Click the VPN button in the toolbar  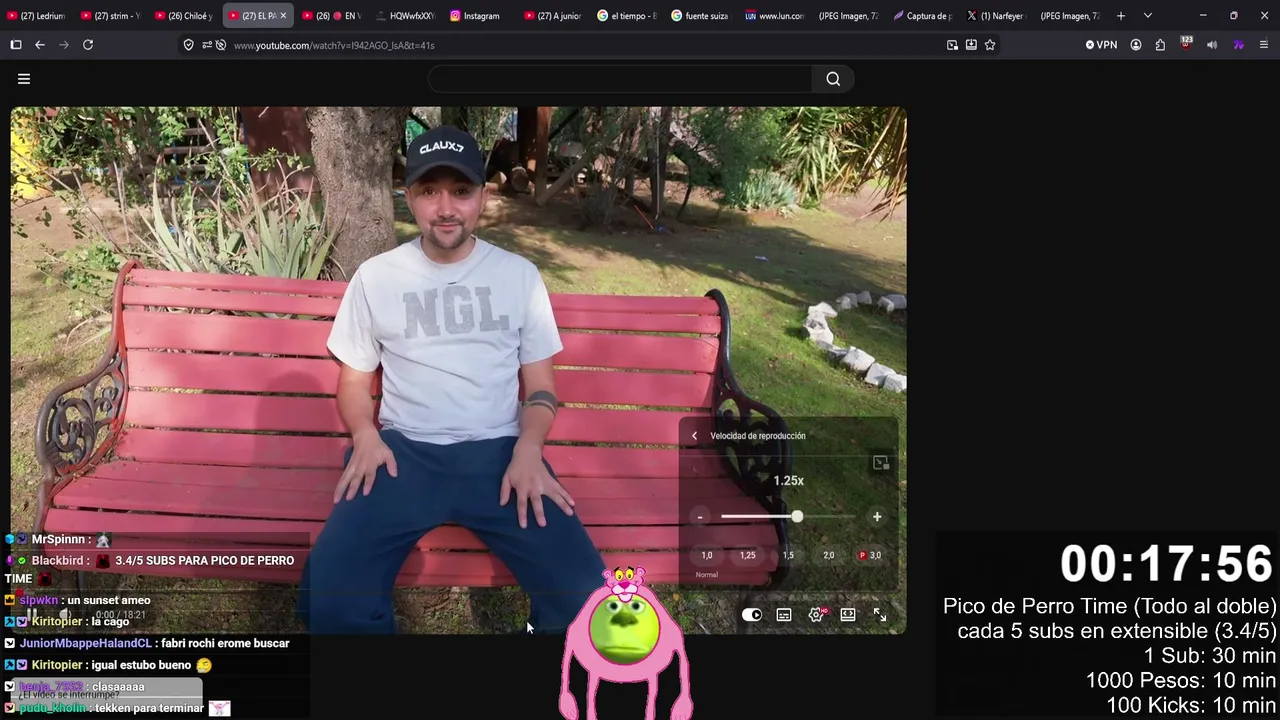1101,45
